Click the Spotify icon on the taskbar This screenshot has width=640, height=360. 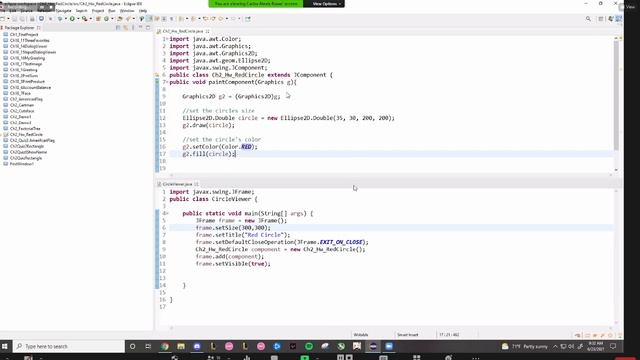click(309, 346)
